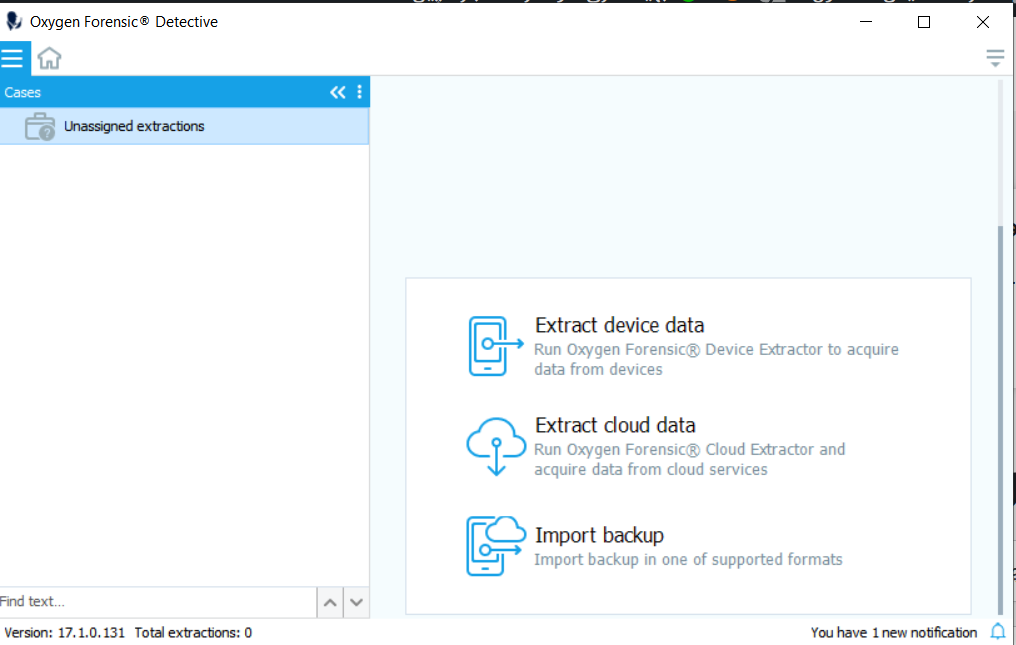The width and height of the screenshot is (1016, 645).
Task: Click 'Run Oxygen Forensic® Device Extractor' description text
Action: point(716,359)
